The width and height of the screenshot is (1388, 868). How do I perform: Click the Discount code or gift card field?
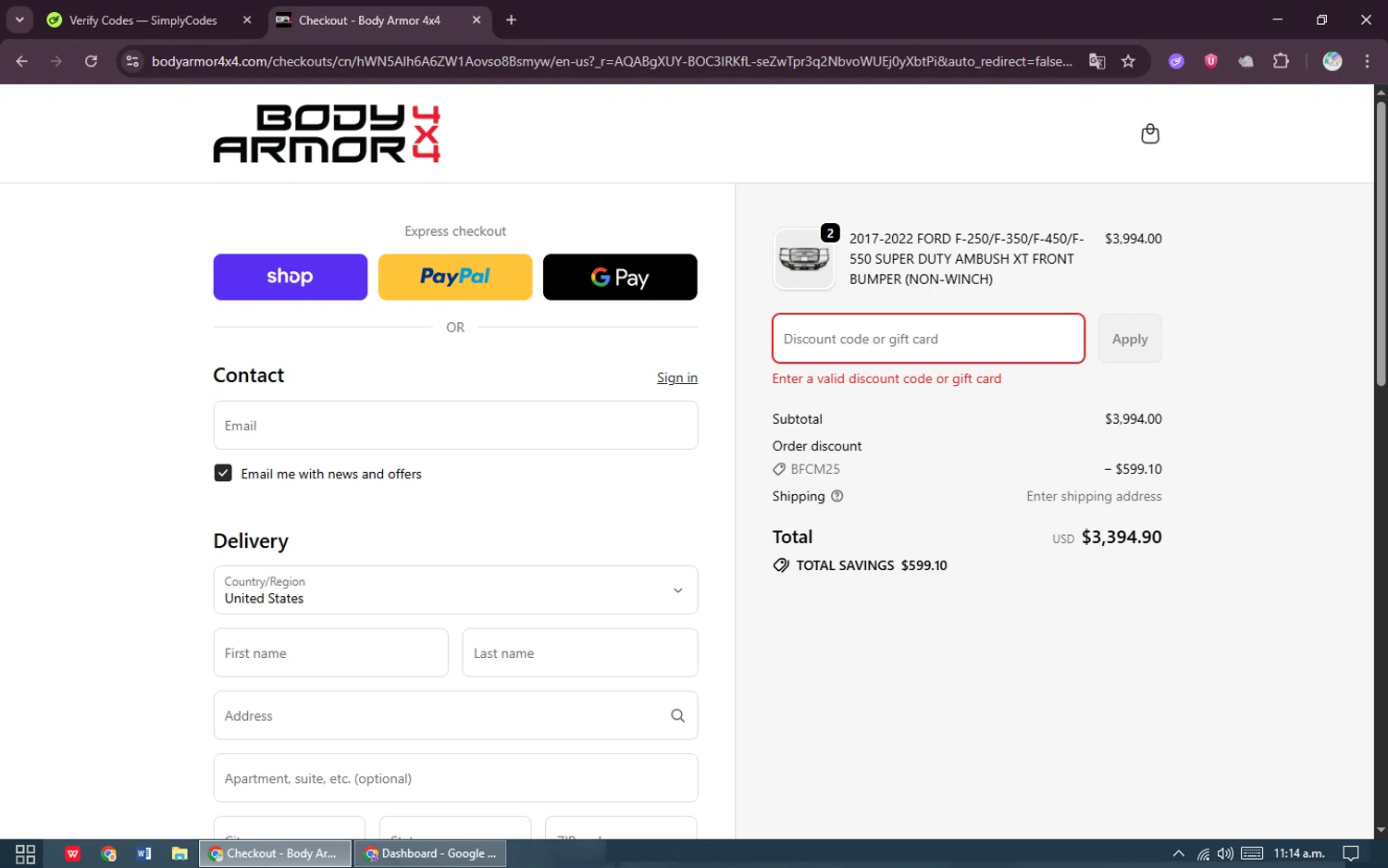(x=928, y=339)
